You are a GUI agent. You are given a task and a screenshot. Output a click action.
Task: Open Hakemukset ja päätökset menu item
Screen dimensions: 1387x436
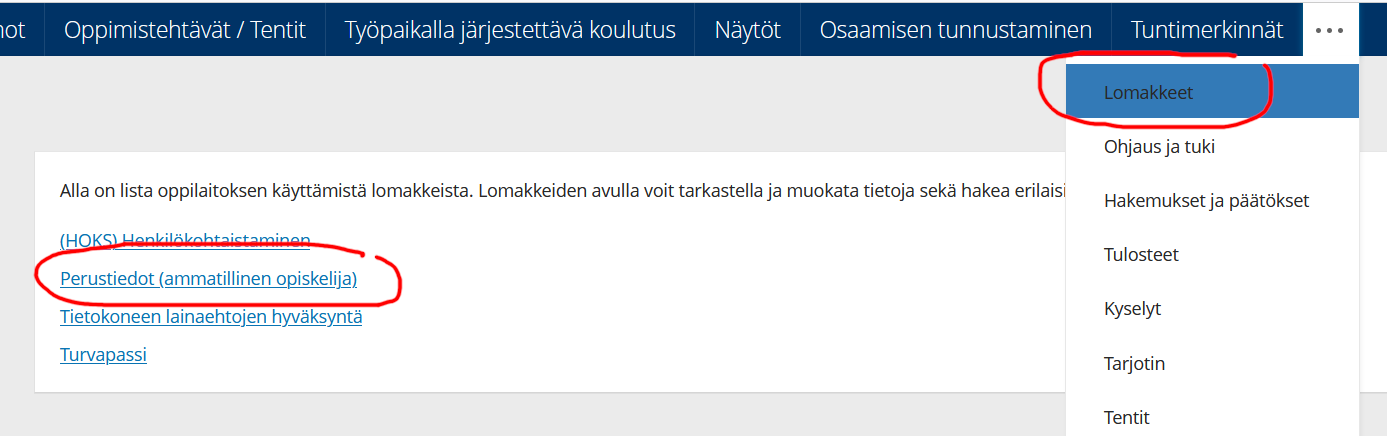click(x=1206, y=201)
